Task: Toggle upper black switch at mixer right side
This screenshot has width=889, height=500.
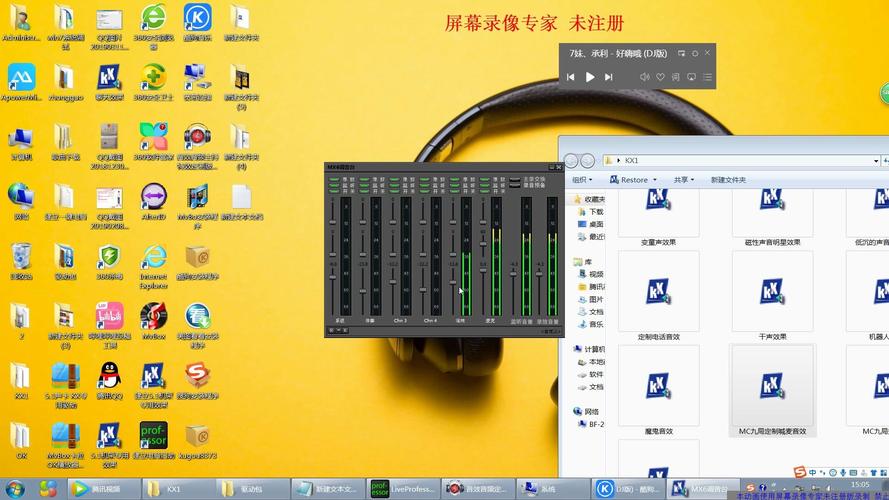Action: [515, 180]
